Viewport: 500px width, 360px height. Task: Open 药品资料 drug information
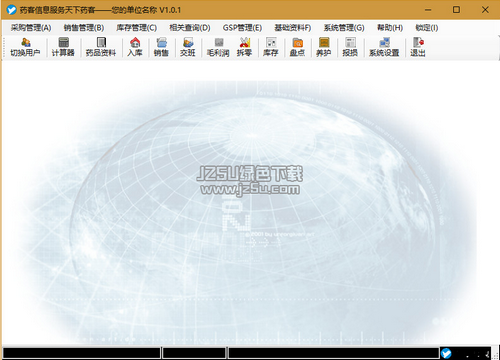pos(101,47)
